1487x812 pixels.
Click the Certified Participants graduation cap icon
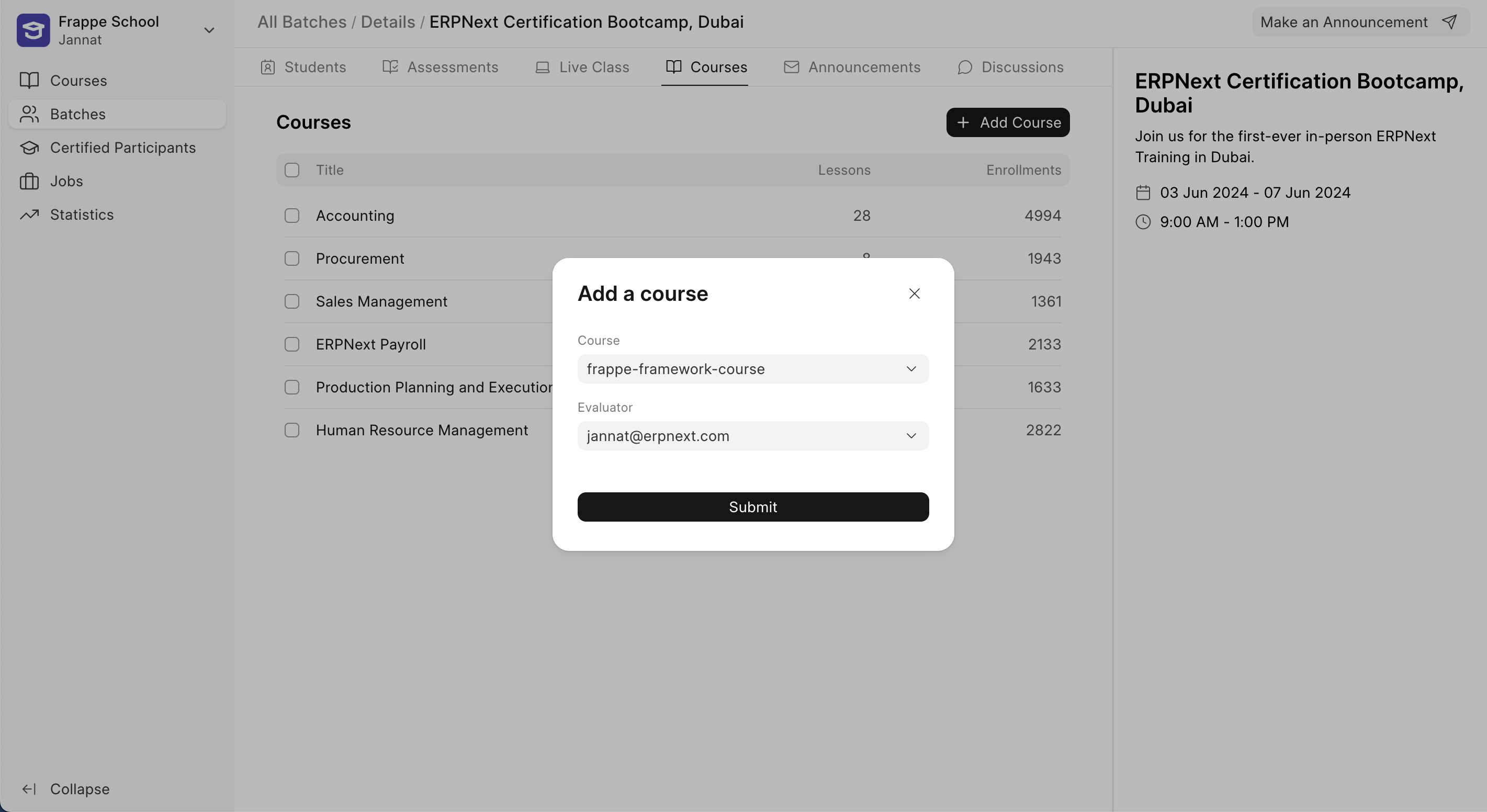29,148
